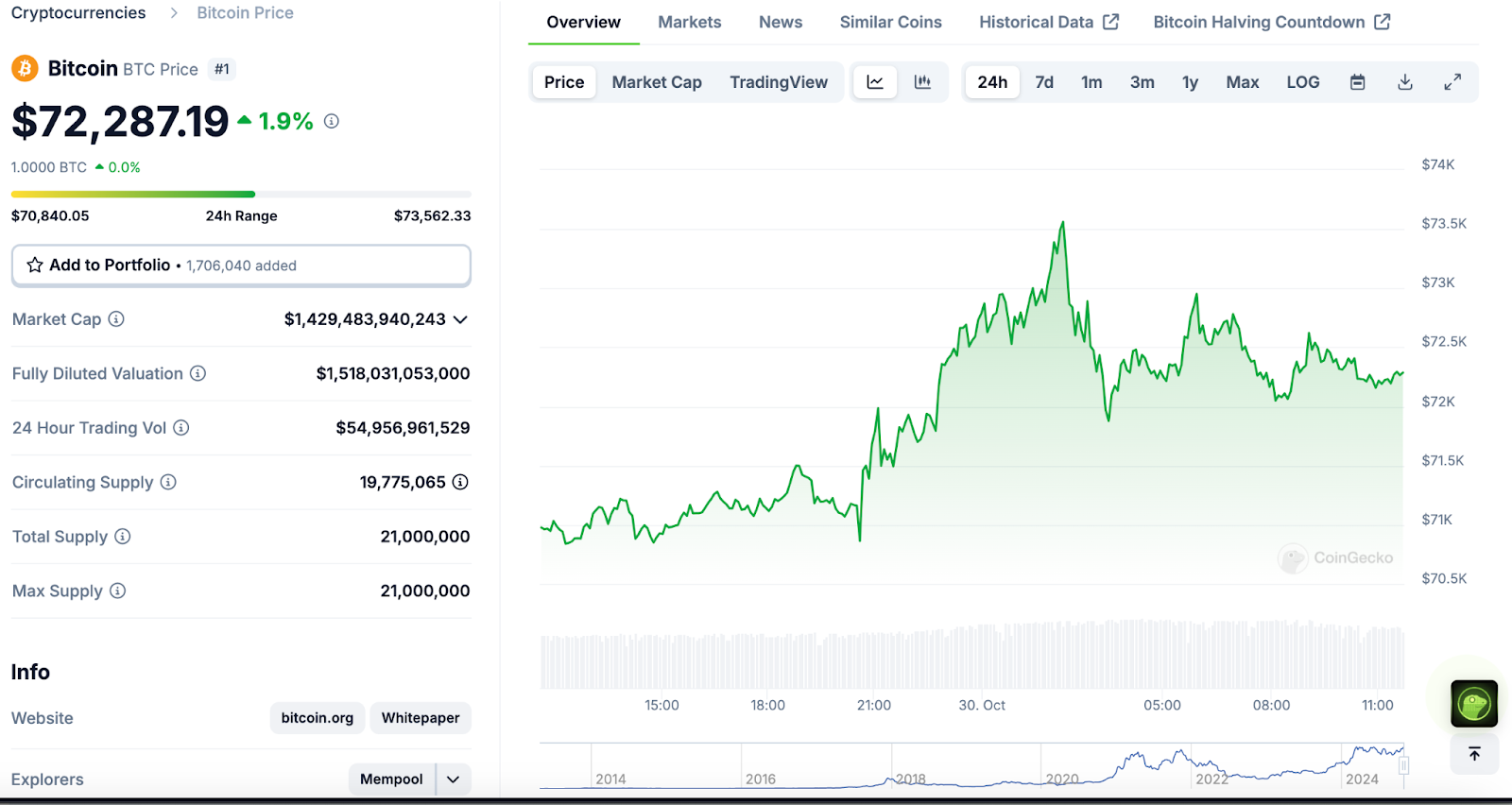
Task: Click info icon next to Circulating Supply label
Action: (168, 482)
